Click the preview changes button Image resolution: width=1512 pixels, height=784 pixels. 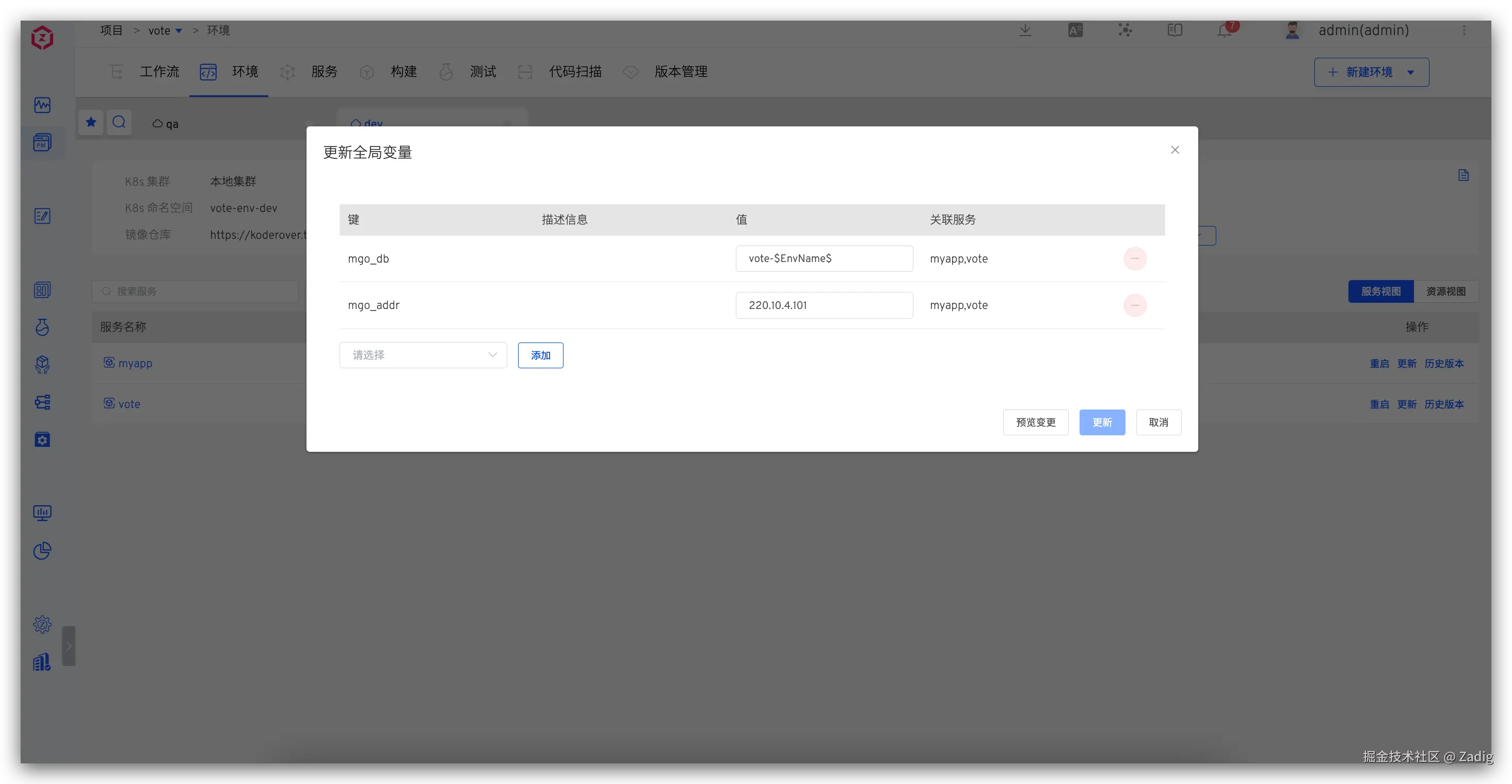click(1035, 422)
